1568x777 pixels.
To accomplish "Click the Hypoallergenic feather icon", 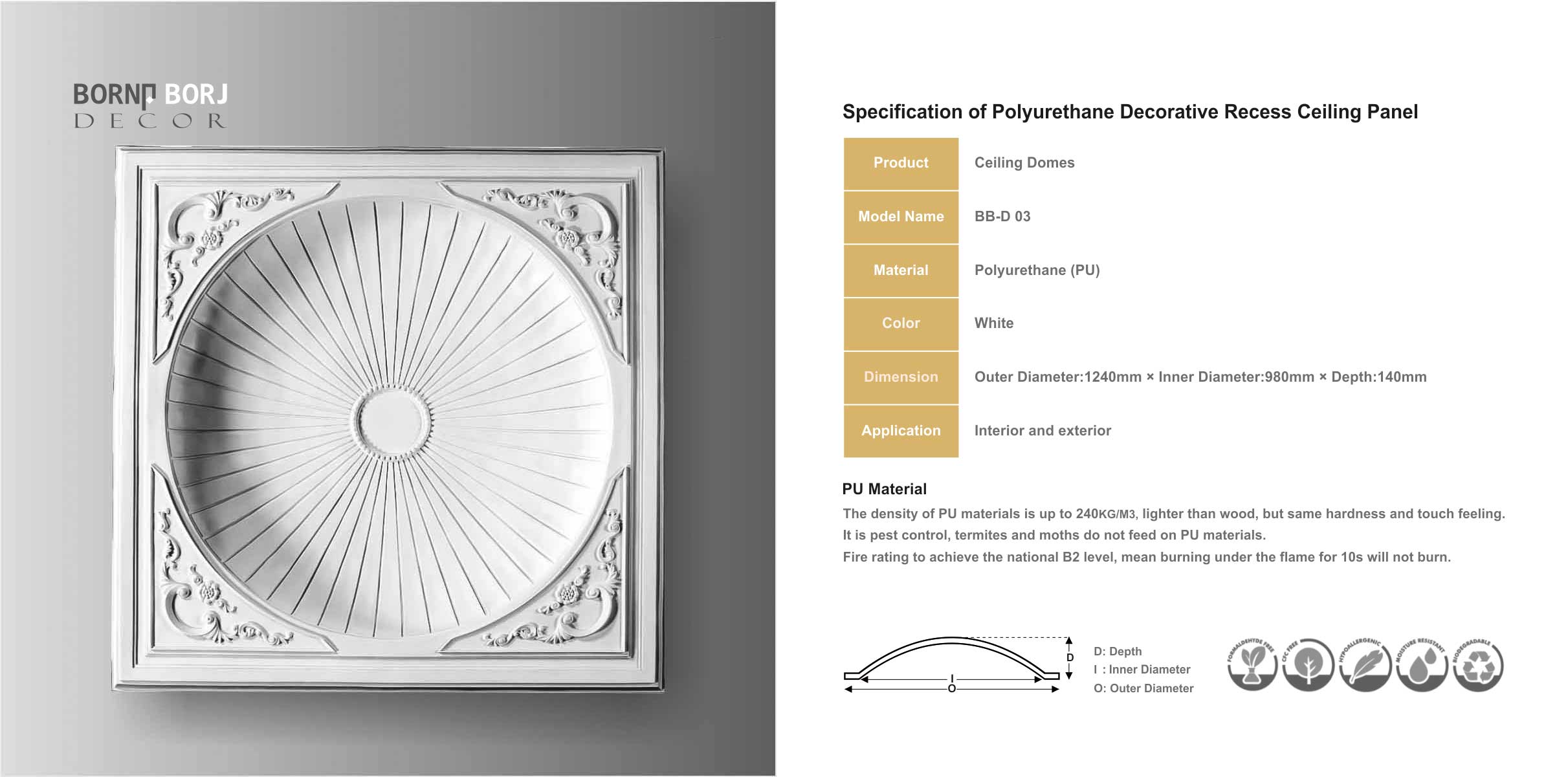I will pos(1365,666).
